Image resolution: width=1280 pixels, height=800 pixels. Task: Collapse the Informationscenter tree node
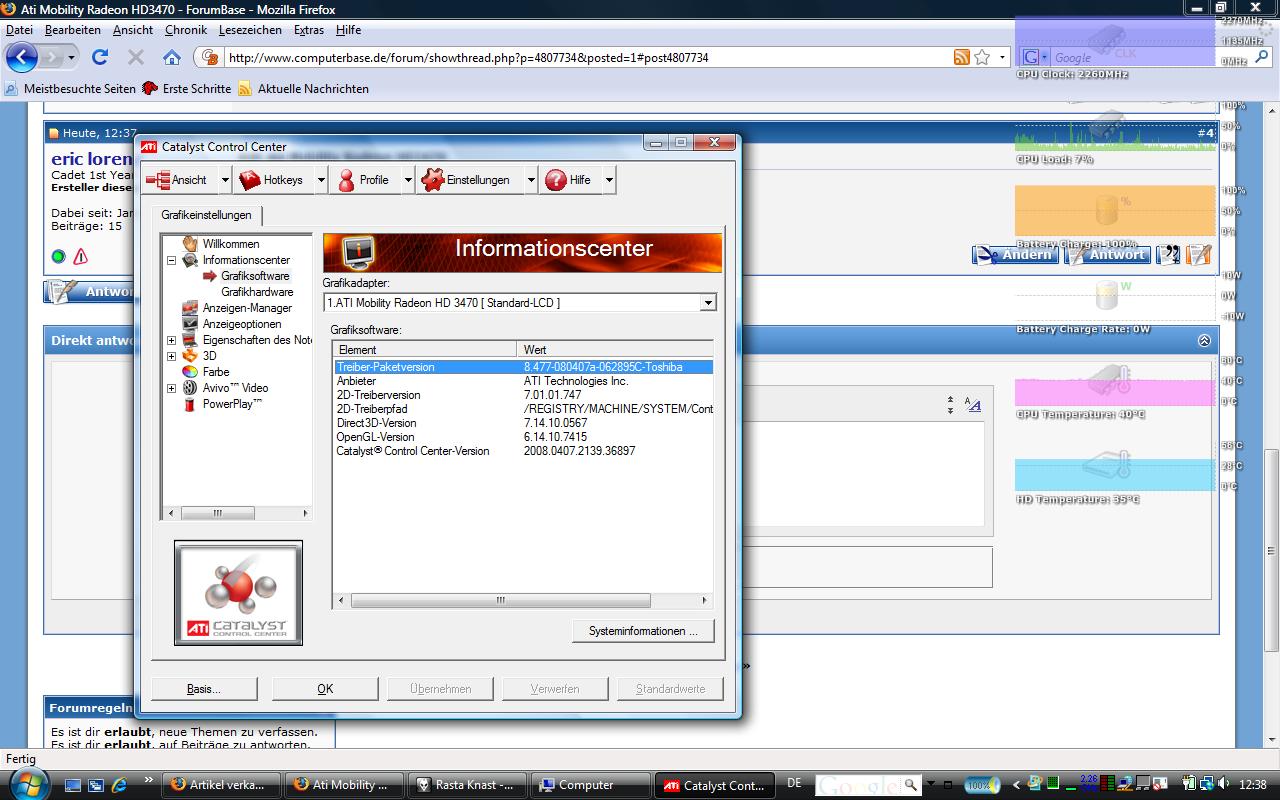point(171,260)
